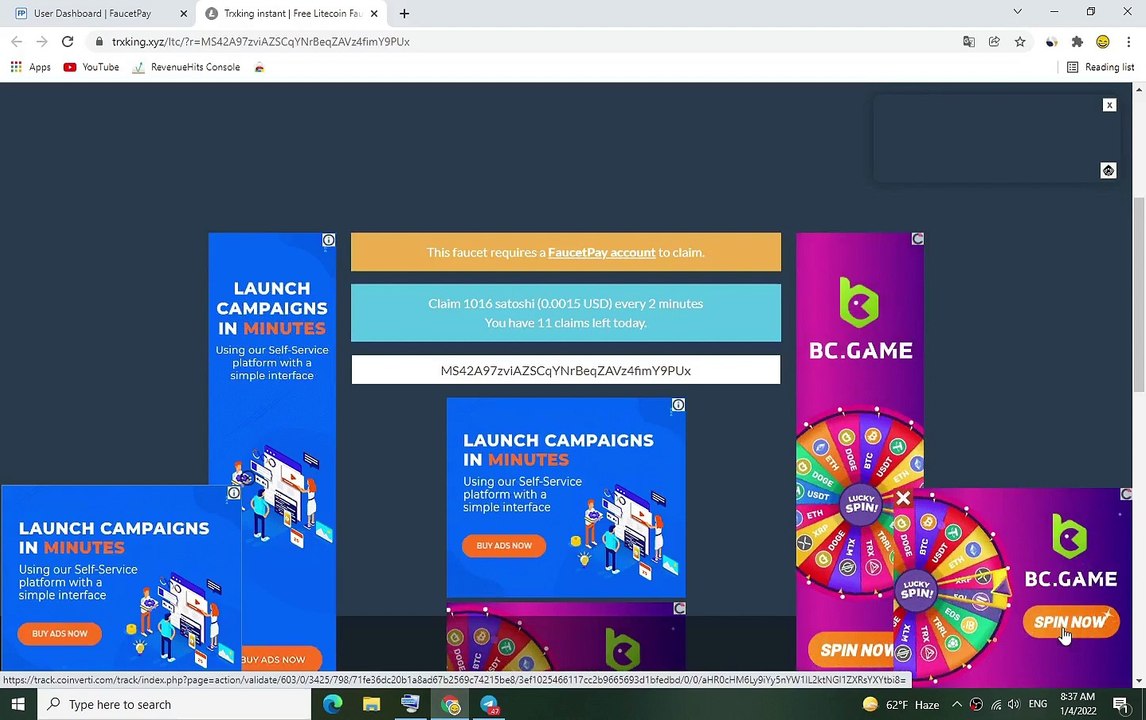Viewport: 1146px width, 720px height.
Task: Close the Trxking instant tab
Action: coord(373,13)
